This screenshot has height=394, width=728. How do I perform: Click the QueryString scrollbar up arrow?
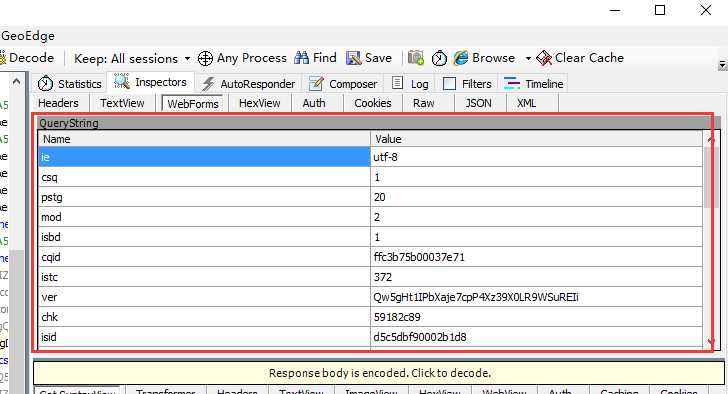710,139
